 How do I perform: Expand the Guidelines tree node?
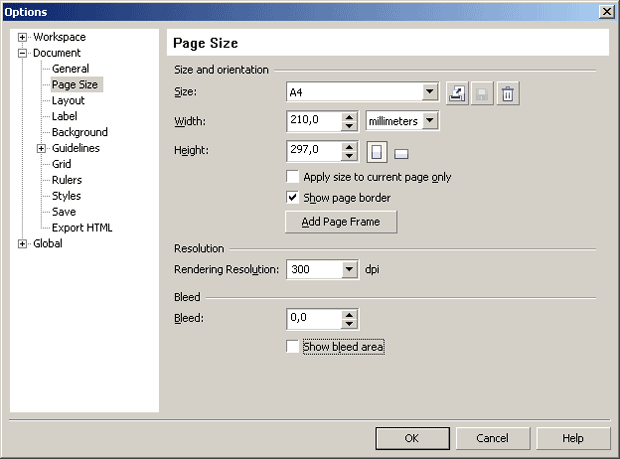[x=41, y=149]
